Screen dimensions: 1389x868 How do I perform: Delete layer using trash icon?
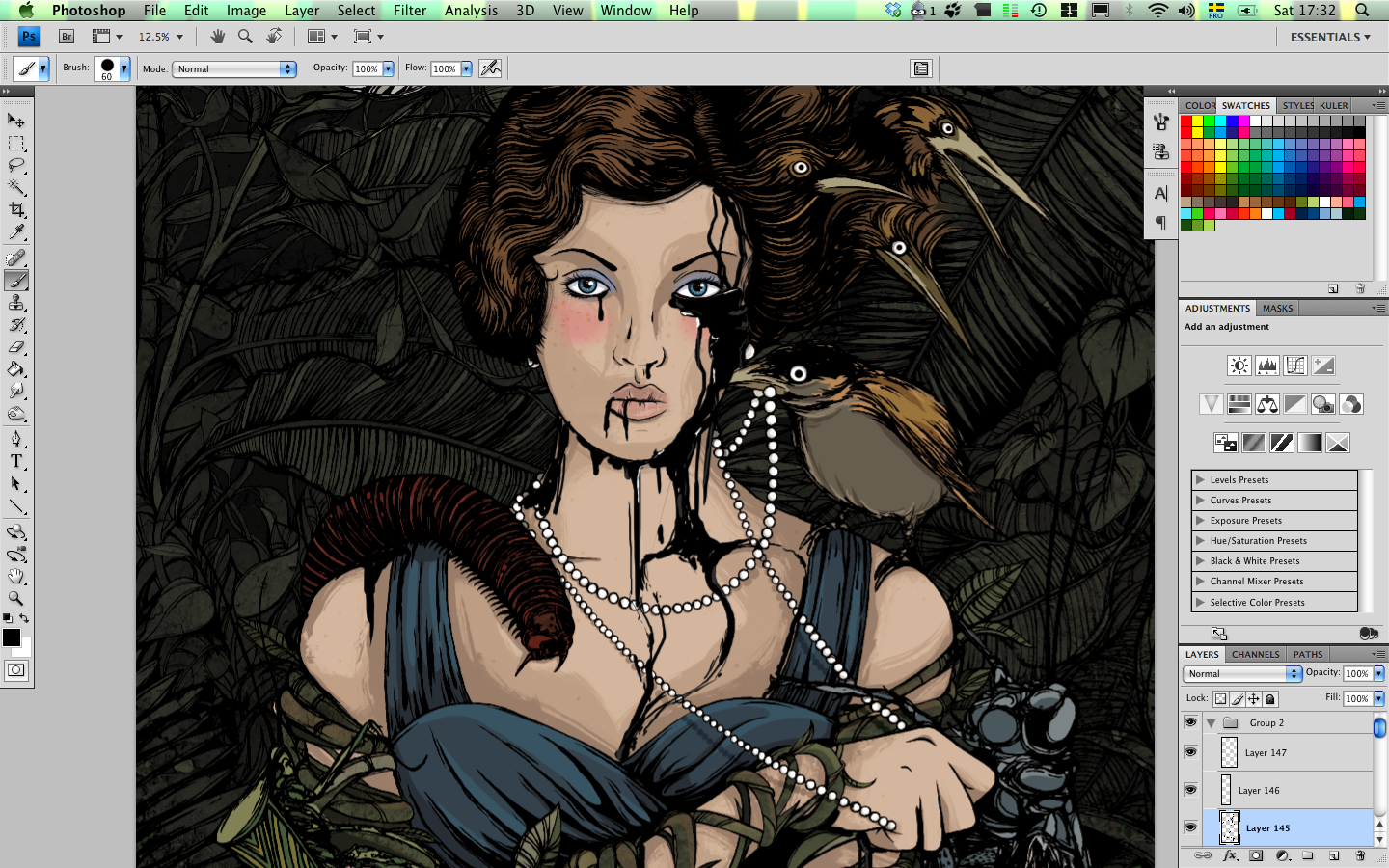coord(1360,855)
